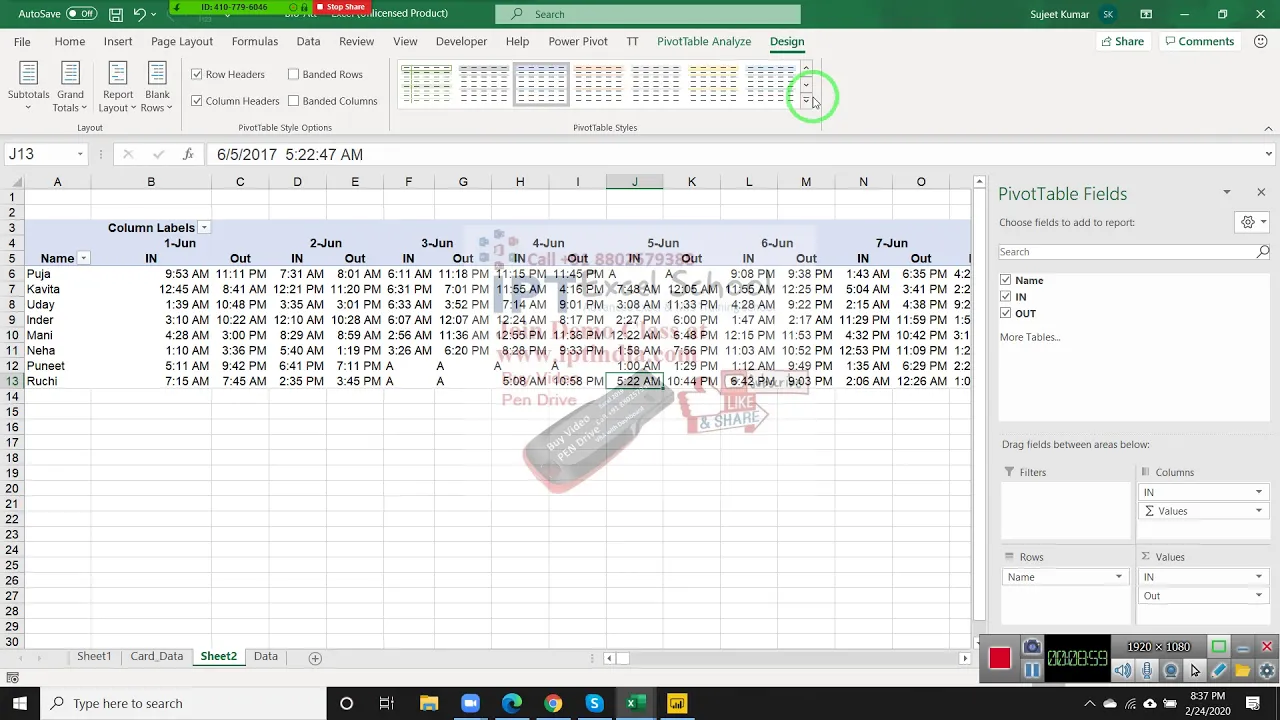Open the Out field dropdown in Values area
Viewport: 1280px width, 720px height.
1258,596
